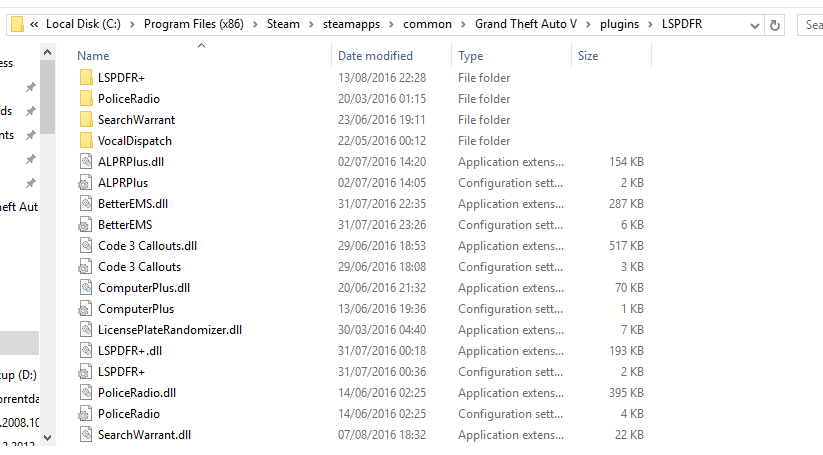Viewport: 823px width, 455px height.
Task: Click the LSPDFR+ configuration file icon
Action: click(x=85, y=372)
